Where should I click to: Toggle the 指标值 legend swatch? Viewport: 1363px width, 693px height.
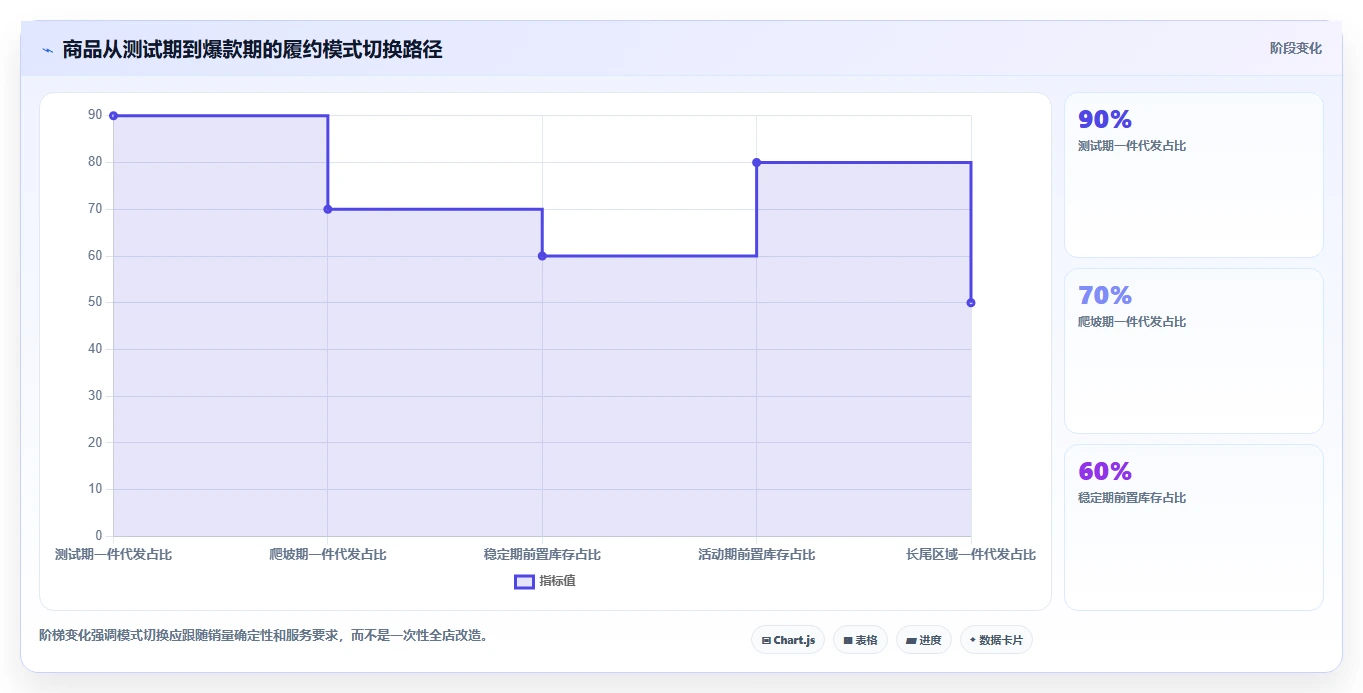tap(524, 581)
